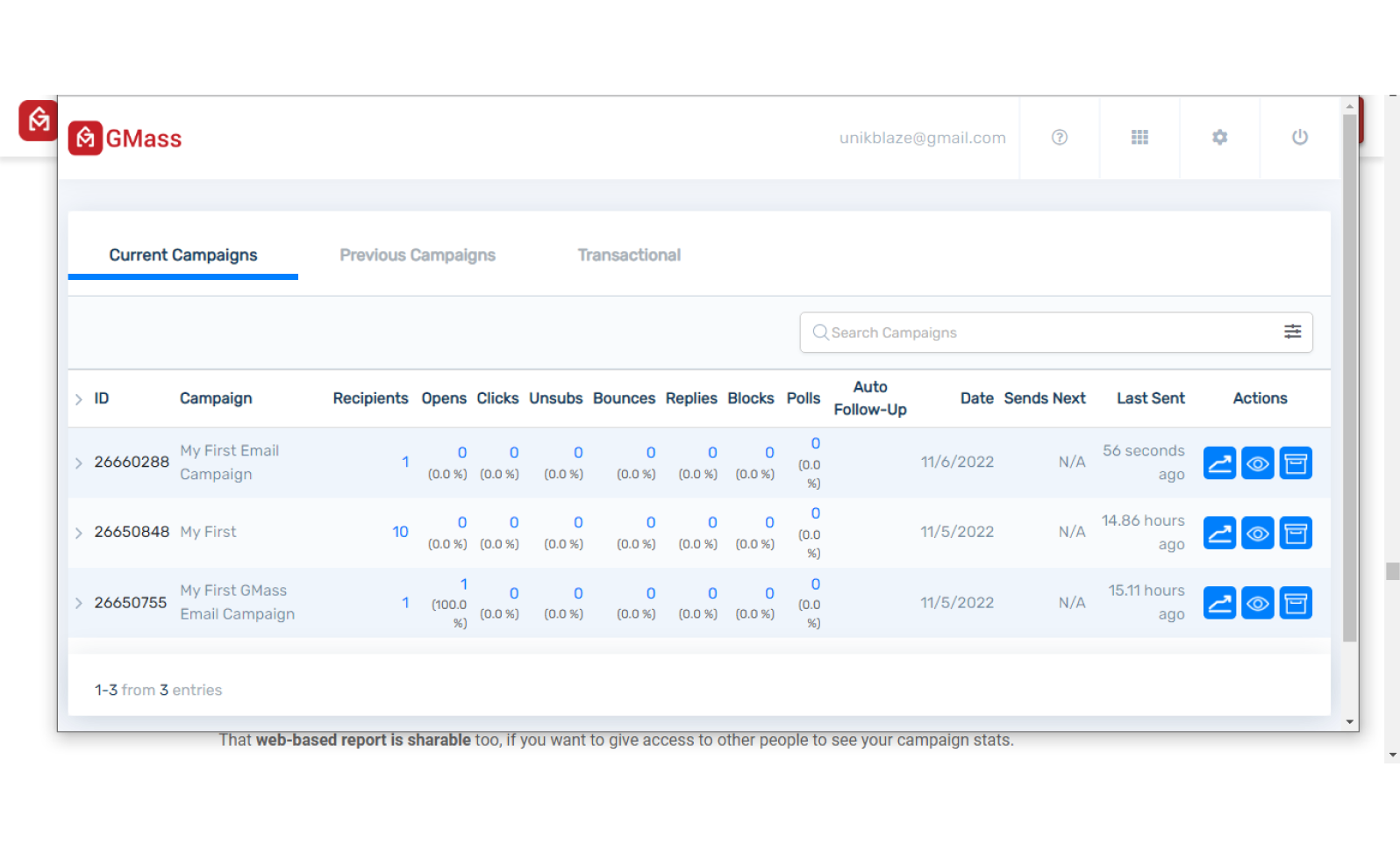View campaign 26650848 with the eye icon

(x=1258, y=533)
